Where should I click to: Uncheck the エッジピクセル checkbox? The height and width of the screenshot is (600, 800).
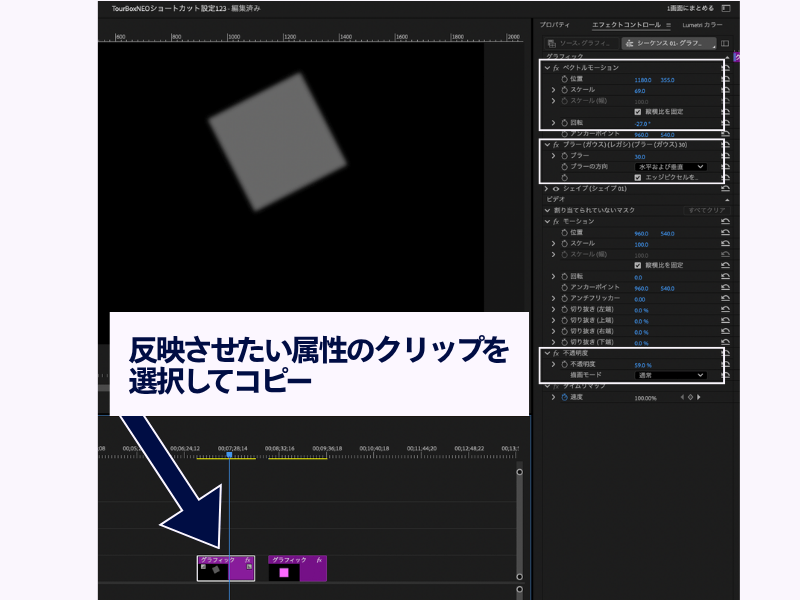click(x=638, y=177)
